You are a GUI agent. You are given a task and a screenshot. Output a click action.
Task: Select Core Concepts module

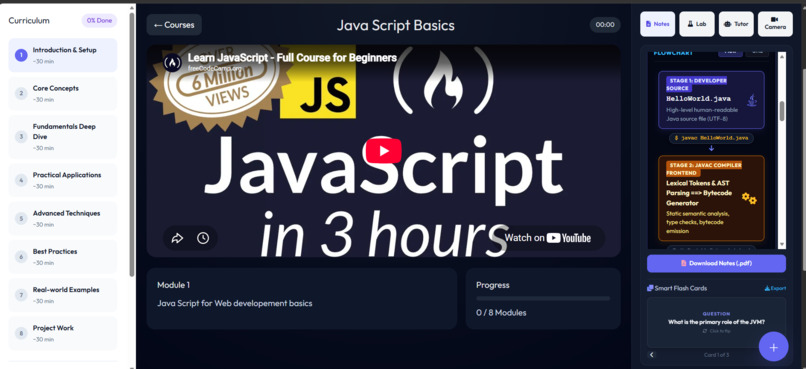pos(63,93)
